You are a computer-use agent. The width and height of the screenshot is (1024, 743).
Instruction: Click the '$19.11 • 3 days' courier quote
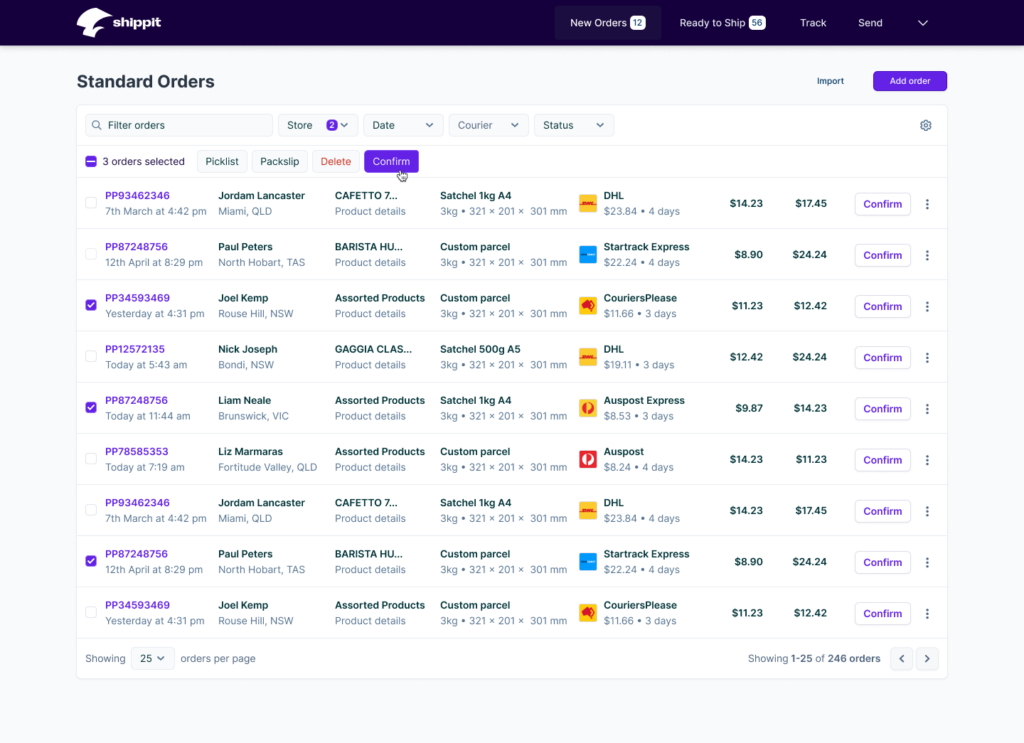coord(639,365)
